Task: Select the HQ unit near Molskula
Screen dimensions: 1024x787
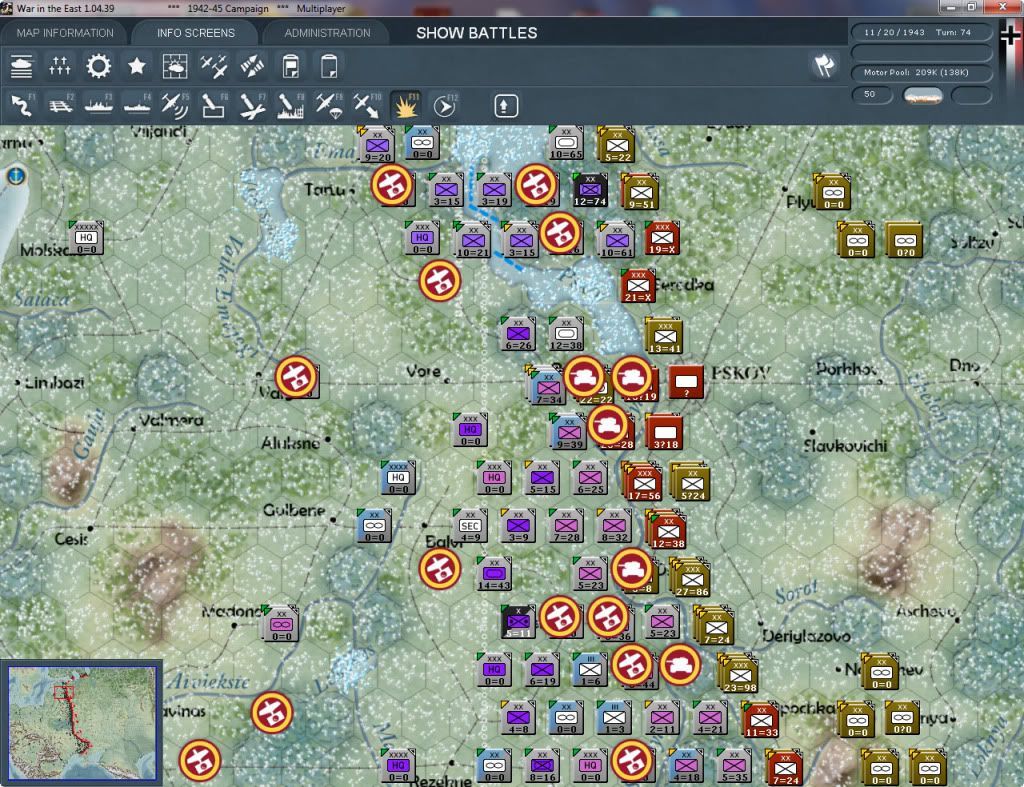Action: point(86,238)
